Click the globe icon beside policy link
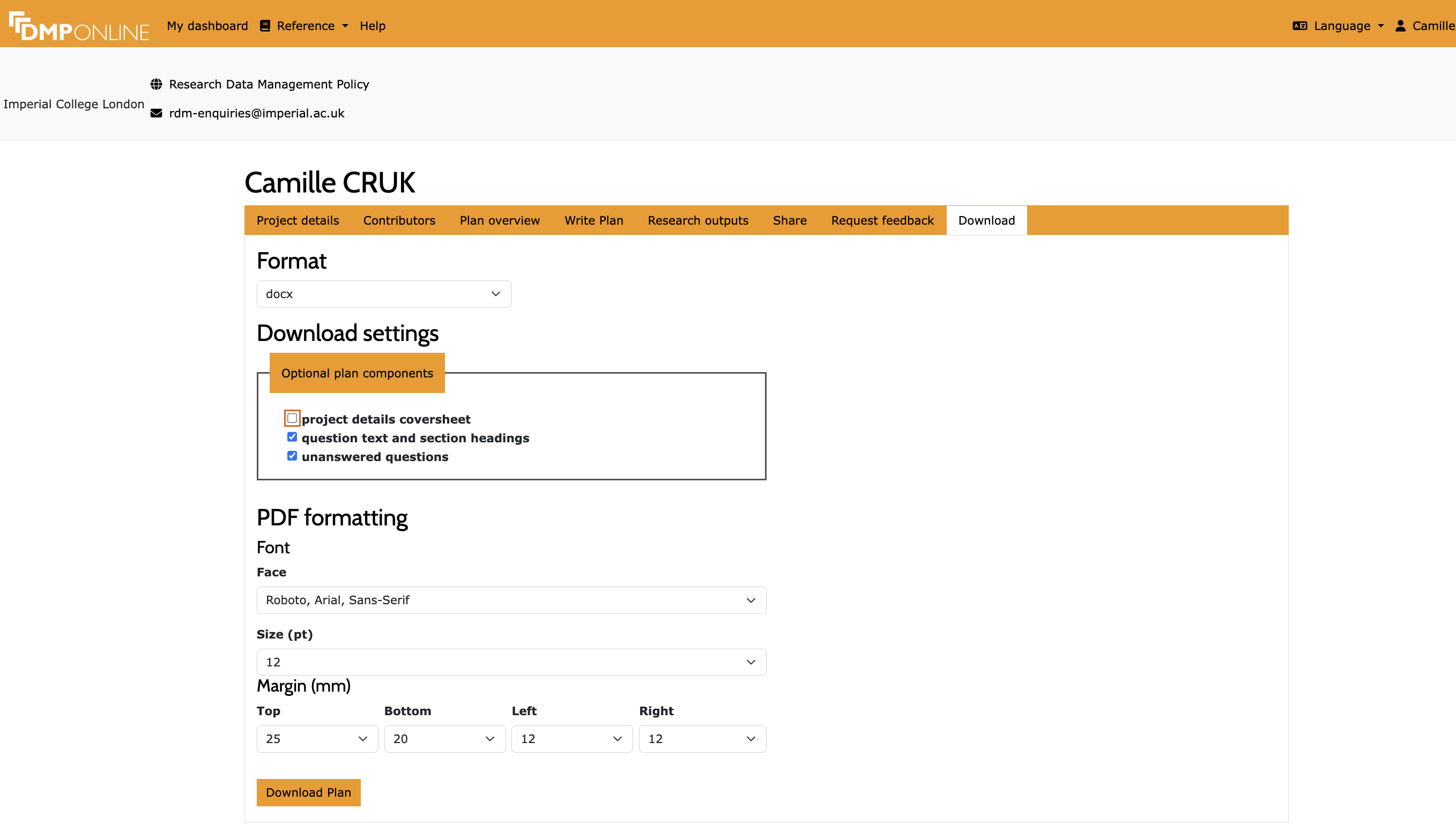 pos(157,85)
